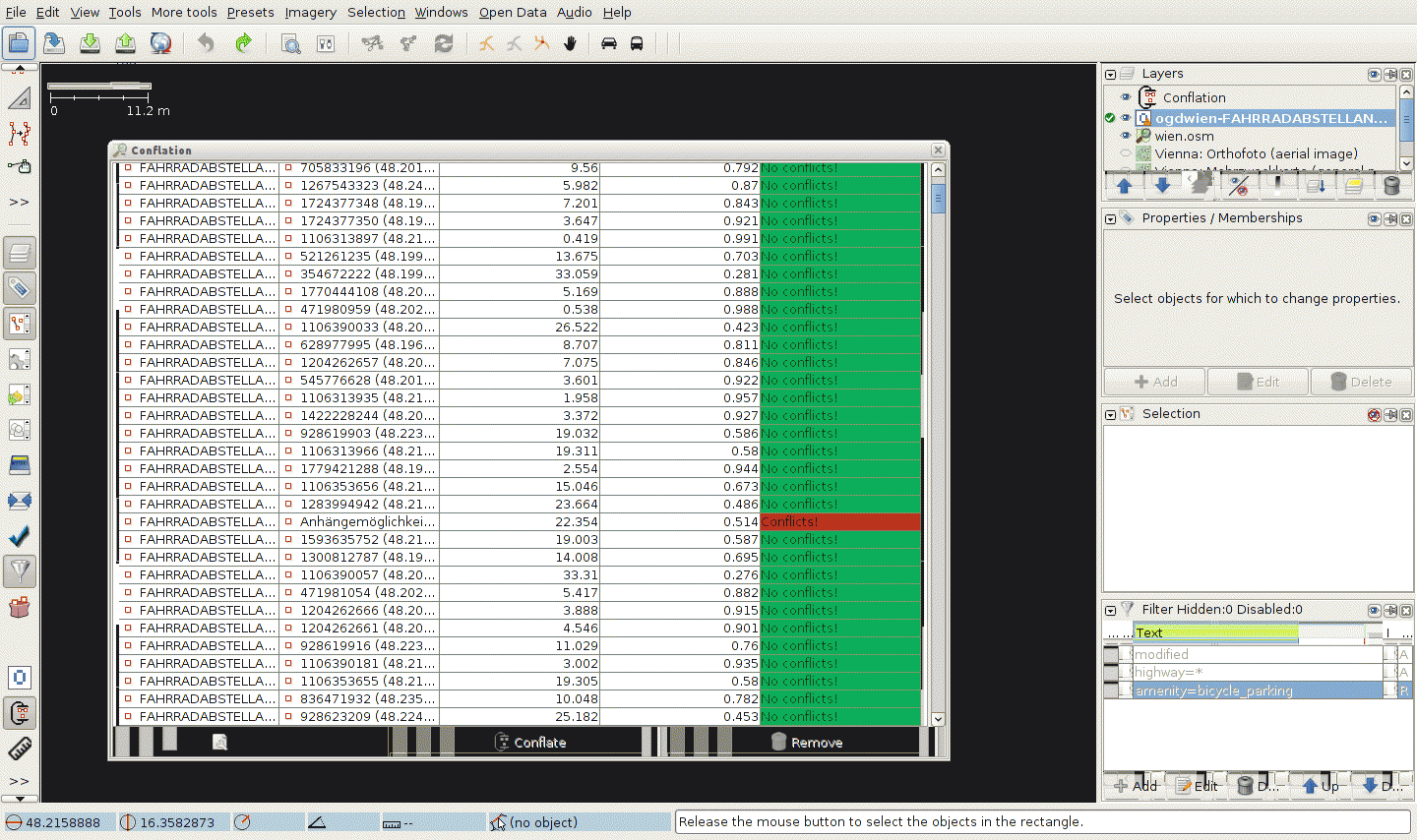The width and height of the screenshot is (1417, 840).
Task: Move active layer up with blue arrow icon
Action: (x=1123, y=185)
